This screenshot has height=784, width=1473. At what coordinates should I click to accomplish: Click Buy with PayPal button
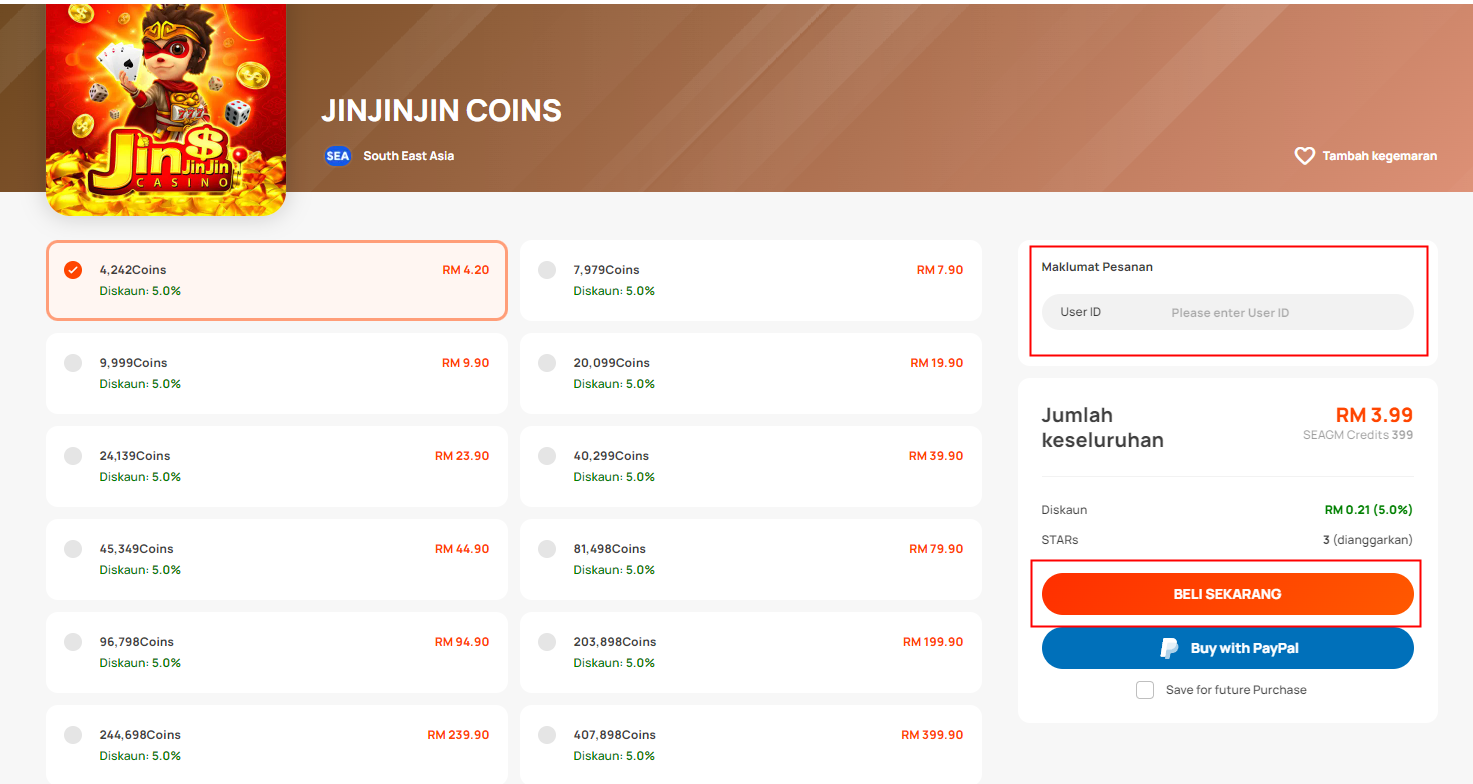point(1227,648)
